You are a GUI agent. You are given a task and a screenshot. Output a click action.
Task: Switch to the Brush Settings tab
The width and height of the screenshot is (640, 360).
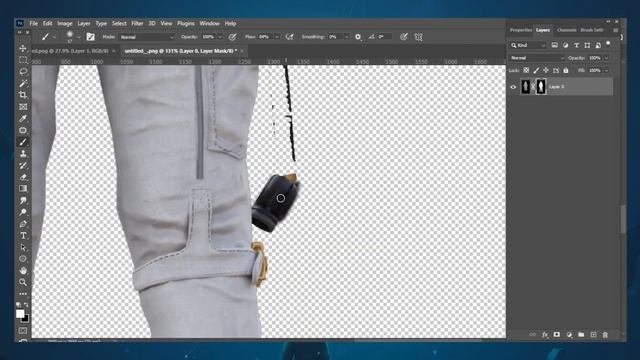[x=592, y=30]
